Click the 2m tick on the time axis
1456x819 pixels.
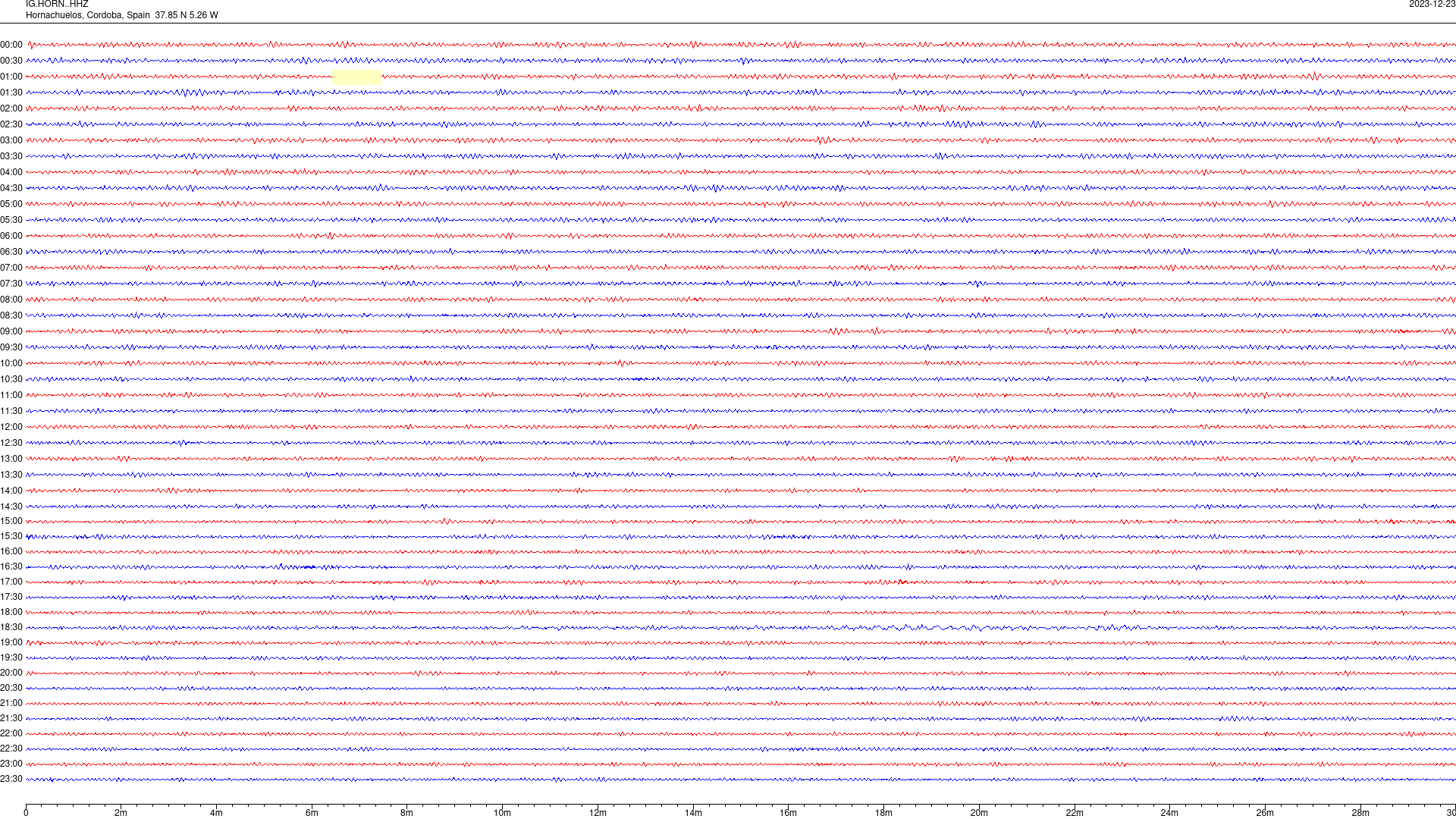tap(121, 813)
